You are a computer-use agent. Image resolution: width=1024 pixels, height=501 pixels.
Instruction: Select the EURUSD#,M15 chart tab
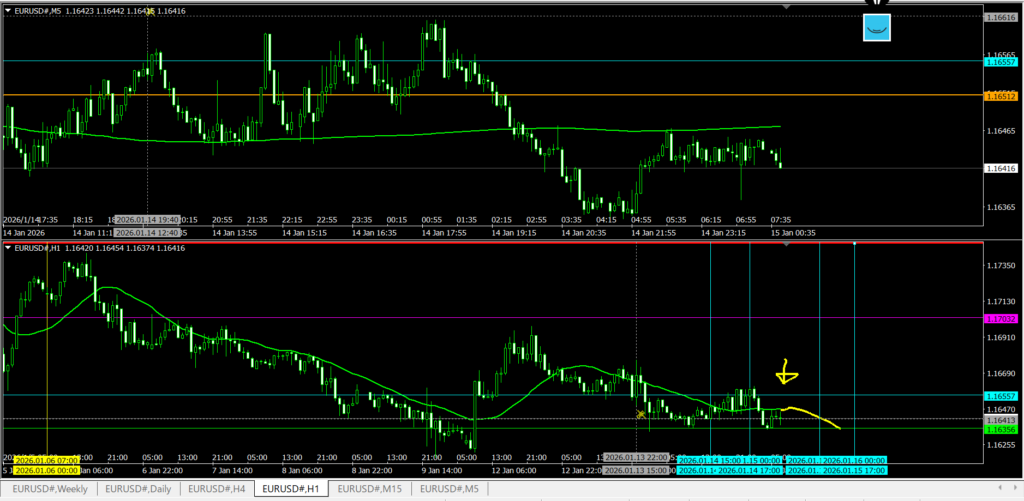pyautogui.click(x=370, y=489)
